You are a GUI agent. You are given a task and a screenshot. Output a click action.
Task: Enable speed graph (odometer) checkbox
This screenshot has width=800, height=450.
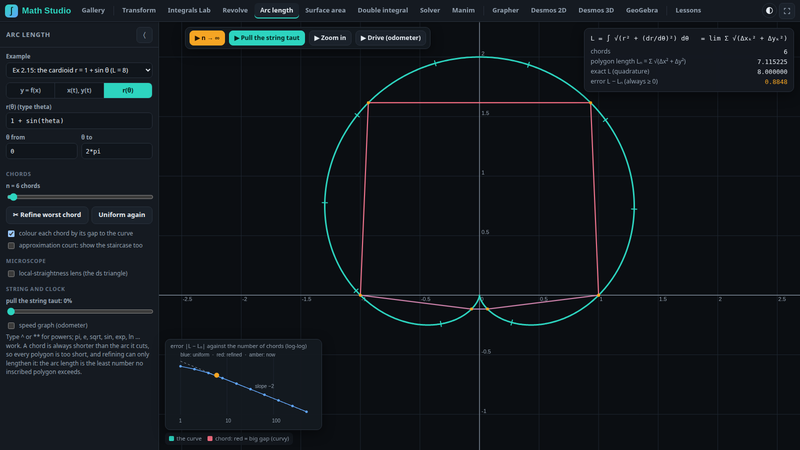(11, 326)
